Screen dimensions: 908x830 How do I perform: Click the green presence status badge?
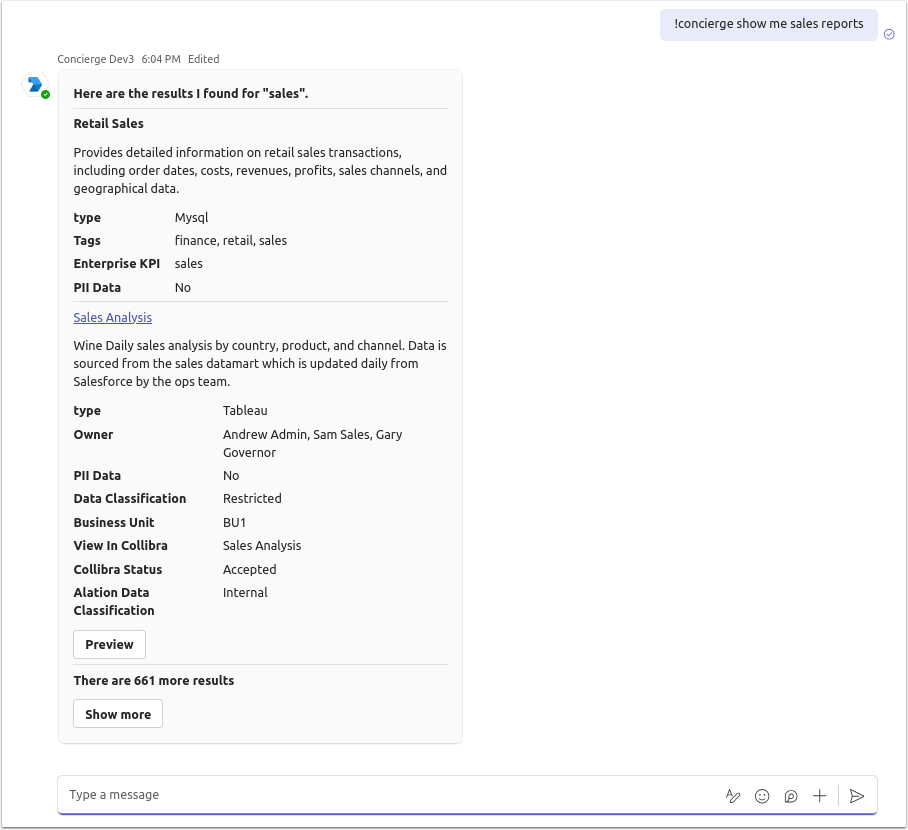46,94
